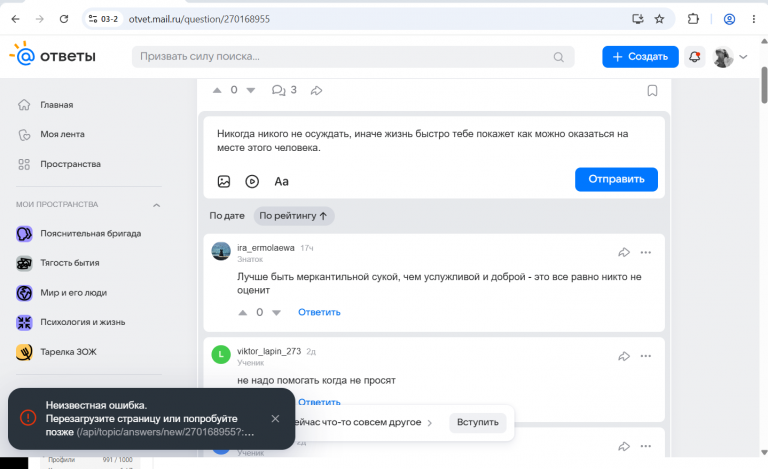Click the Отправить button
This screenshot has height=469, width=768.
click(616, 179)
